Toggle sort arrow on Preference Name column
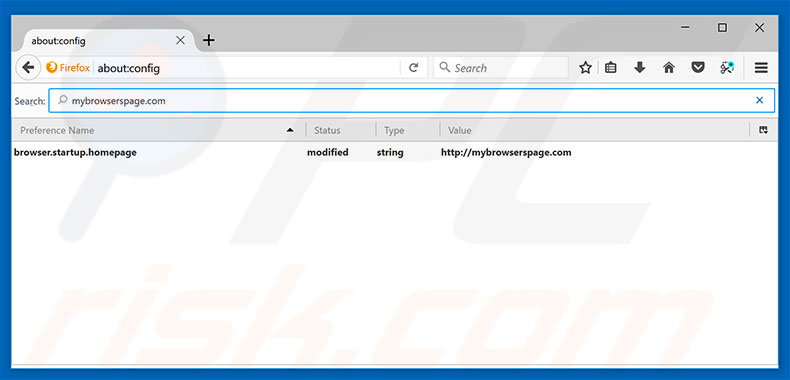Image resolution: width=790 pixels, height=380 pixels. pos(290,131)
